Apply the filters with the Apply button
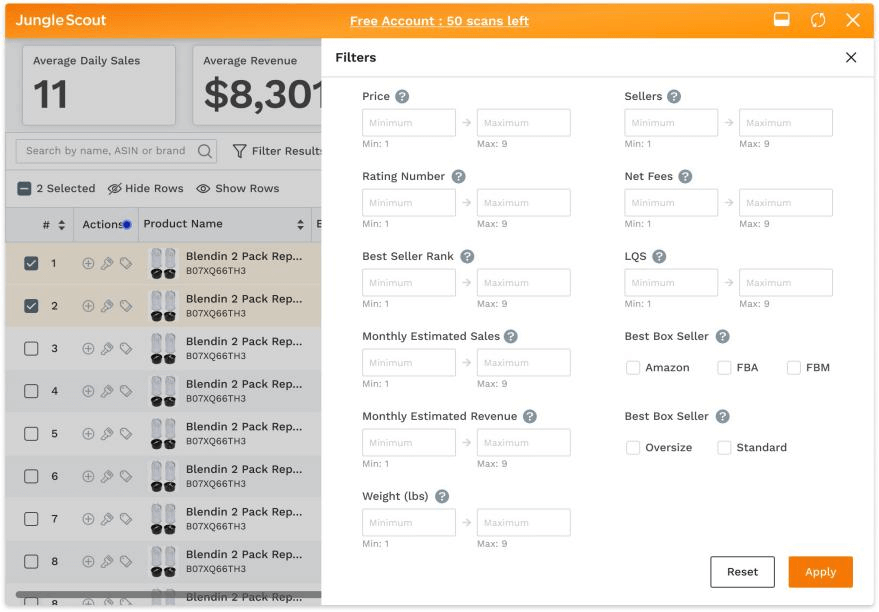 [820, 572]
